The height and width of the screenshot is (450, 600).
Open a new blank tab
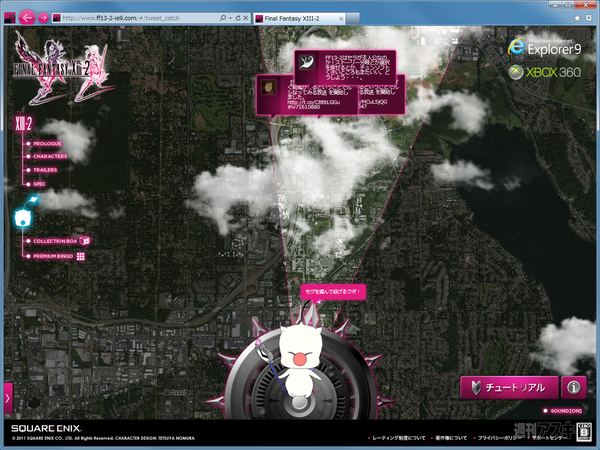pos(353,18)
